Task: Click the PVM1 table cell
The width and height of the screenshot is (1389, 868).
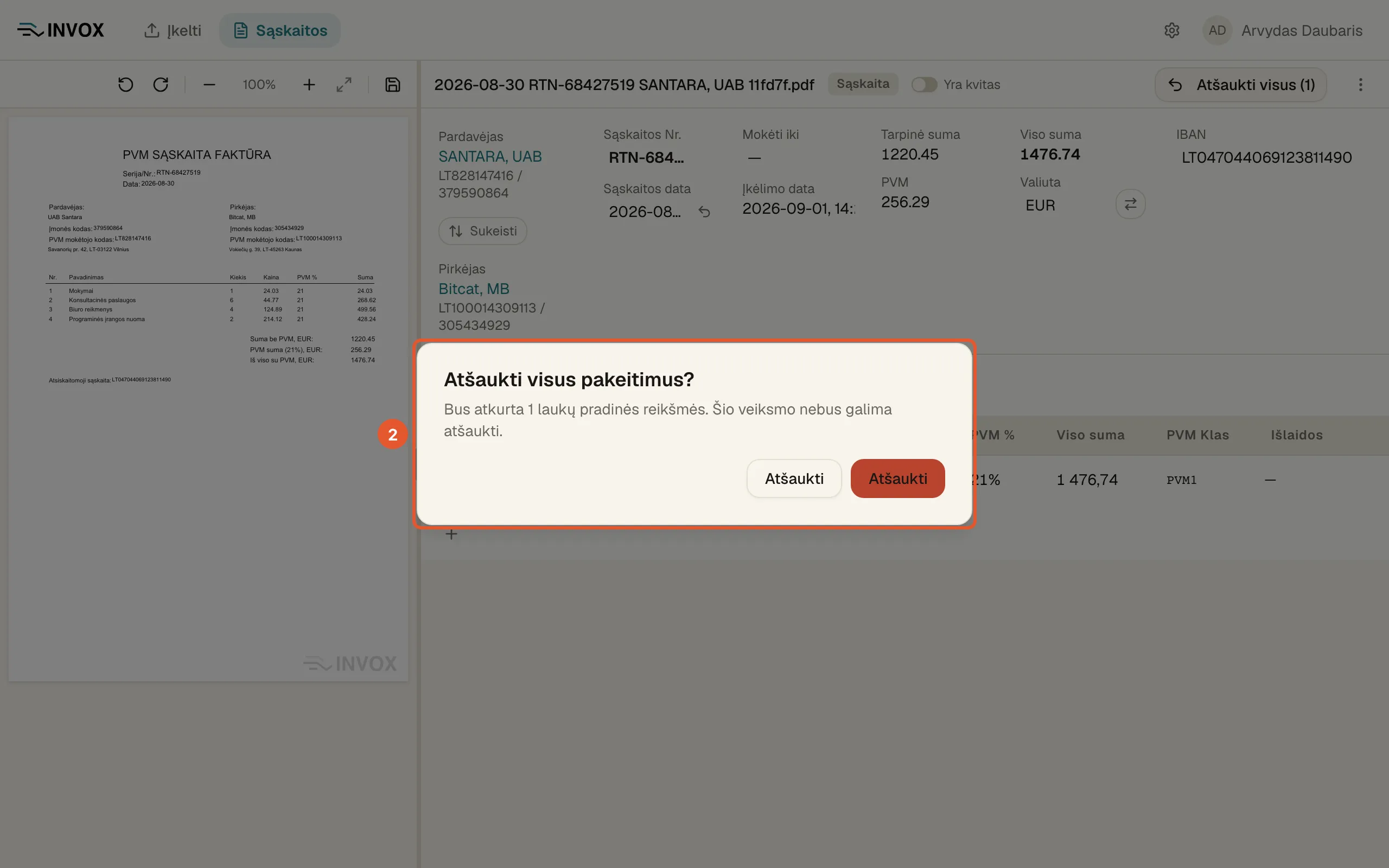Action: click(1182, 480)
